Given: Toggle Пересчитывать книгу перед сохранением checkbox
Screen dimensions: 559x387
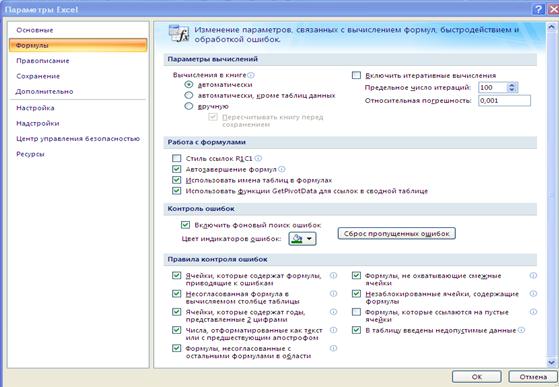Looking at the screenshot, I should point(213,117).
